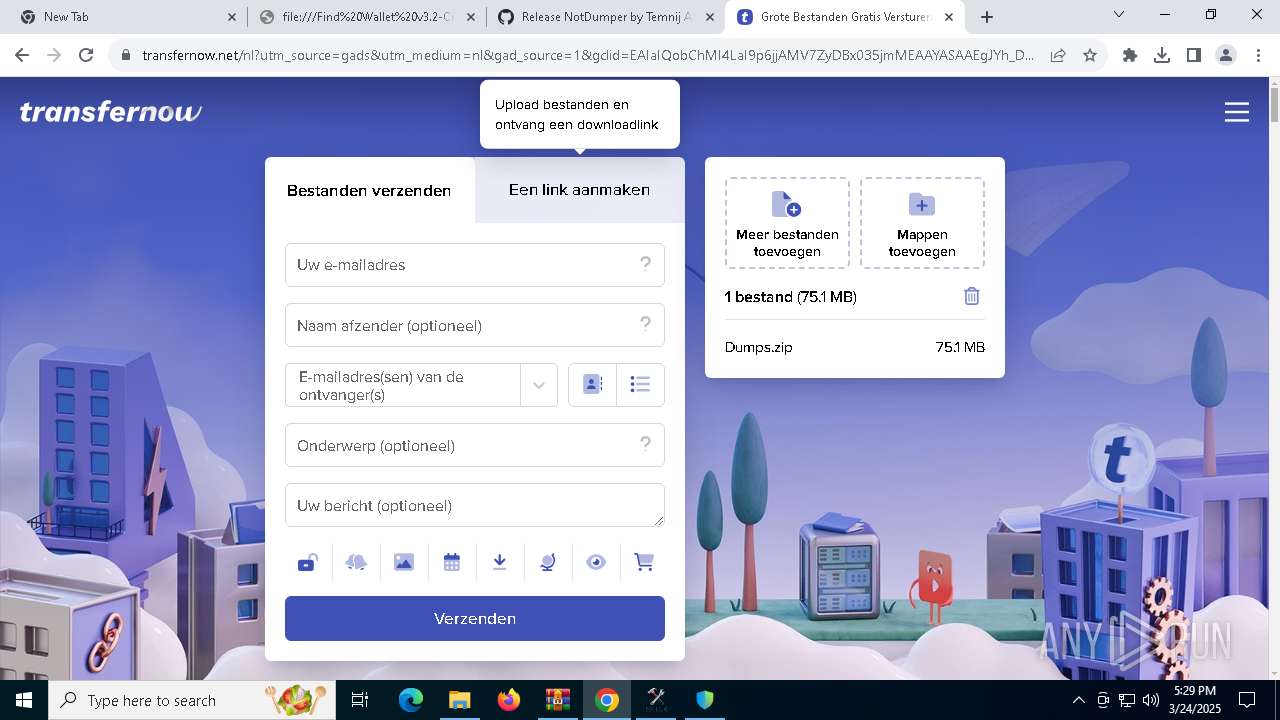This screenshot has height=720, width=1280.
Task: Focus the Onderwerp subject field
Action: (475, 445)
